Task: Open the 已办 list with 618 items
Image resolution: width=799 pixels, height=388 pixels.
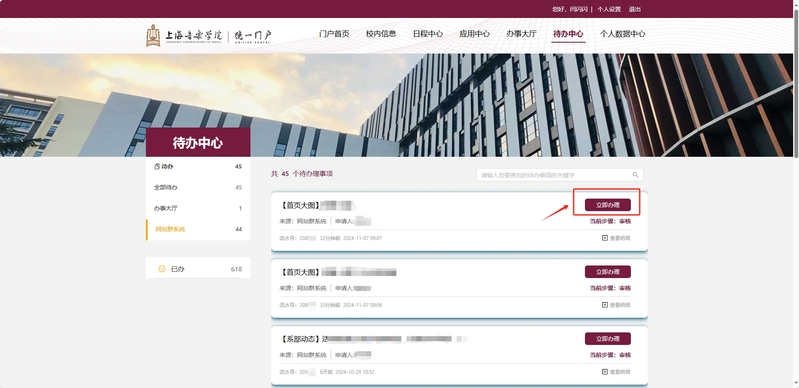Action: [198, 269]
